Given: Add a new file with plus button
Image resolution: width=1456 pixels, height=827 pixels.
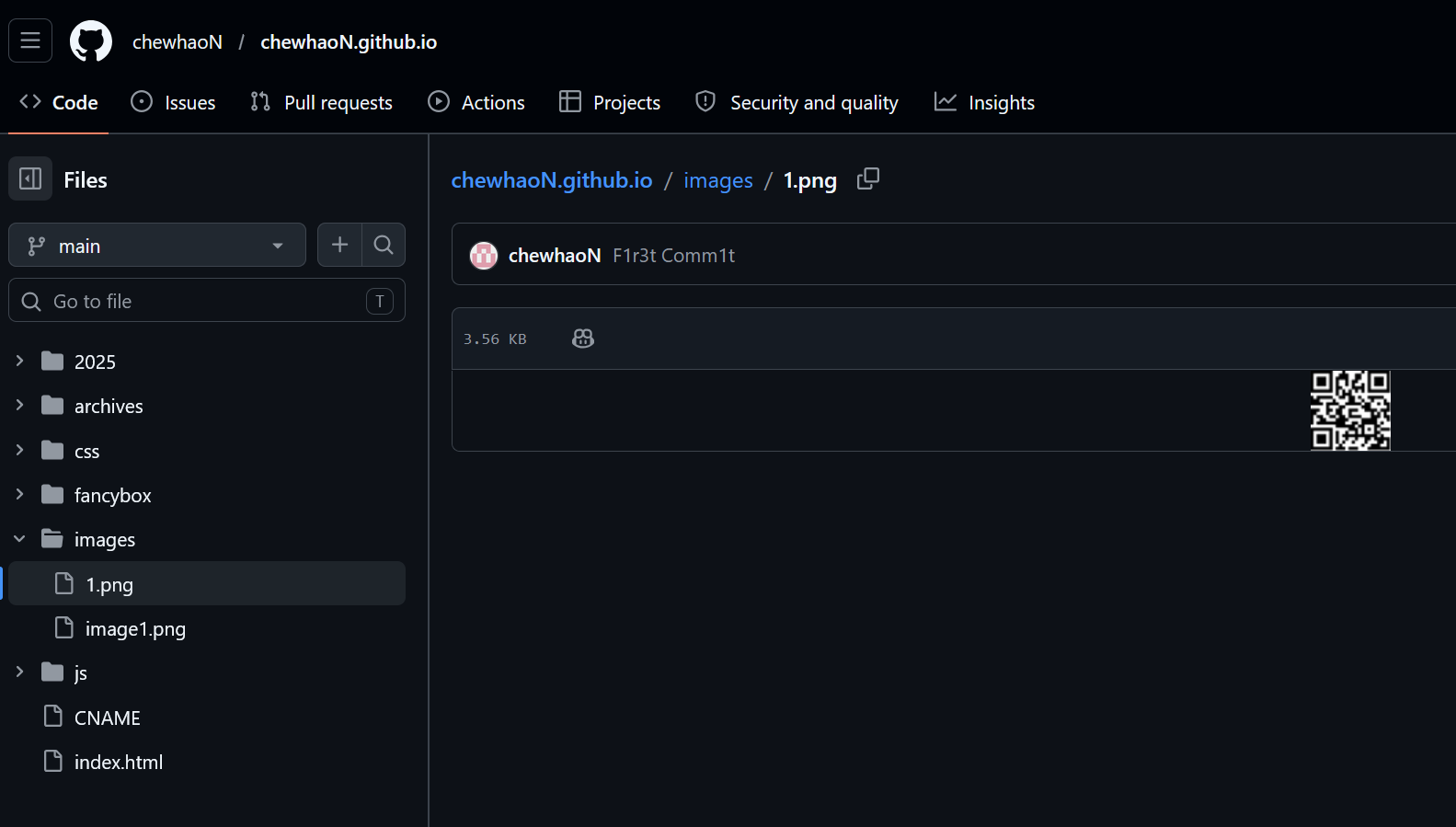Looking at the screenshot, I should coord(339,245).
